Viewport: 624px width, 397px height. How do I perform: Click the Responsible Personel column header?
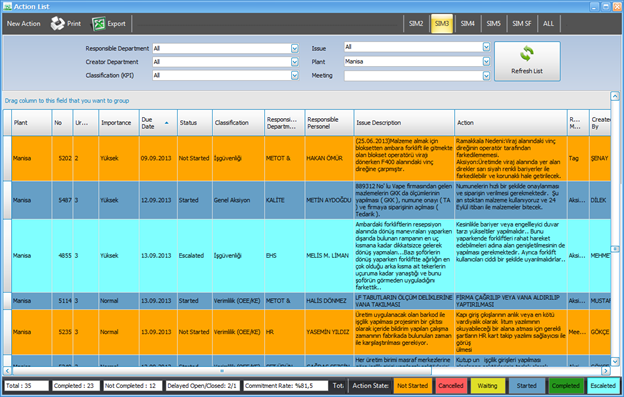click(329, 123)
